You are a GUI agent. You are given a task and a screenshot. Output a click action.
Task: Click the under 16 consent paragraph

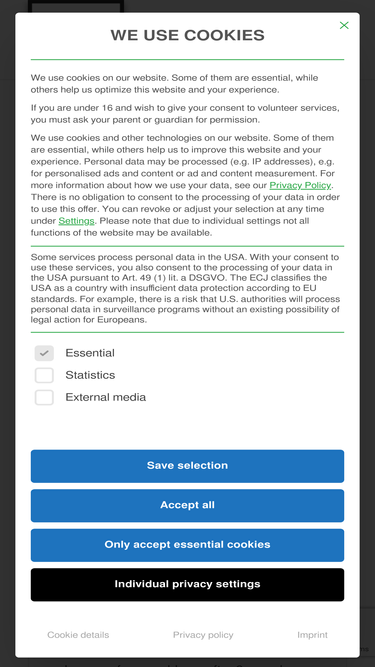click(185, 114)
